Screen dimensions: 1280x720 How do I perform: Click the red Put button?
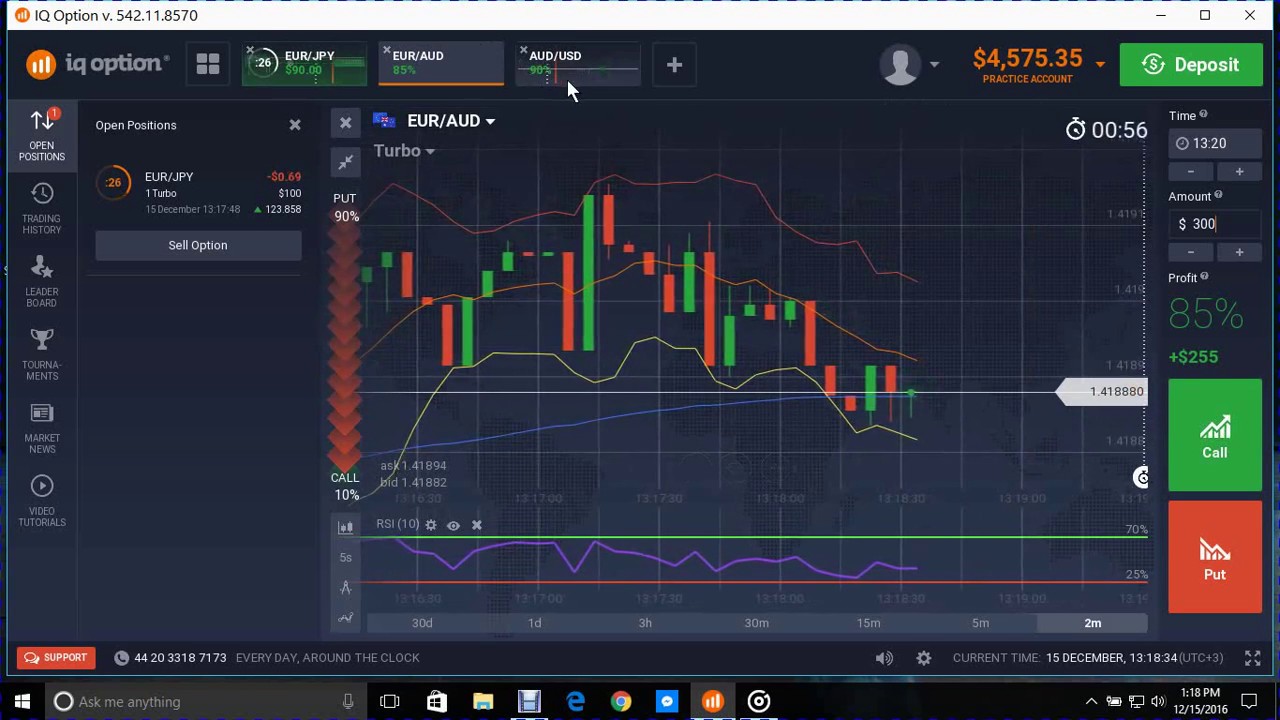point(1215,557)
